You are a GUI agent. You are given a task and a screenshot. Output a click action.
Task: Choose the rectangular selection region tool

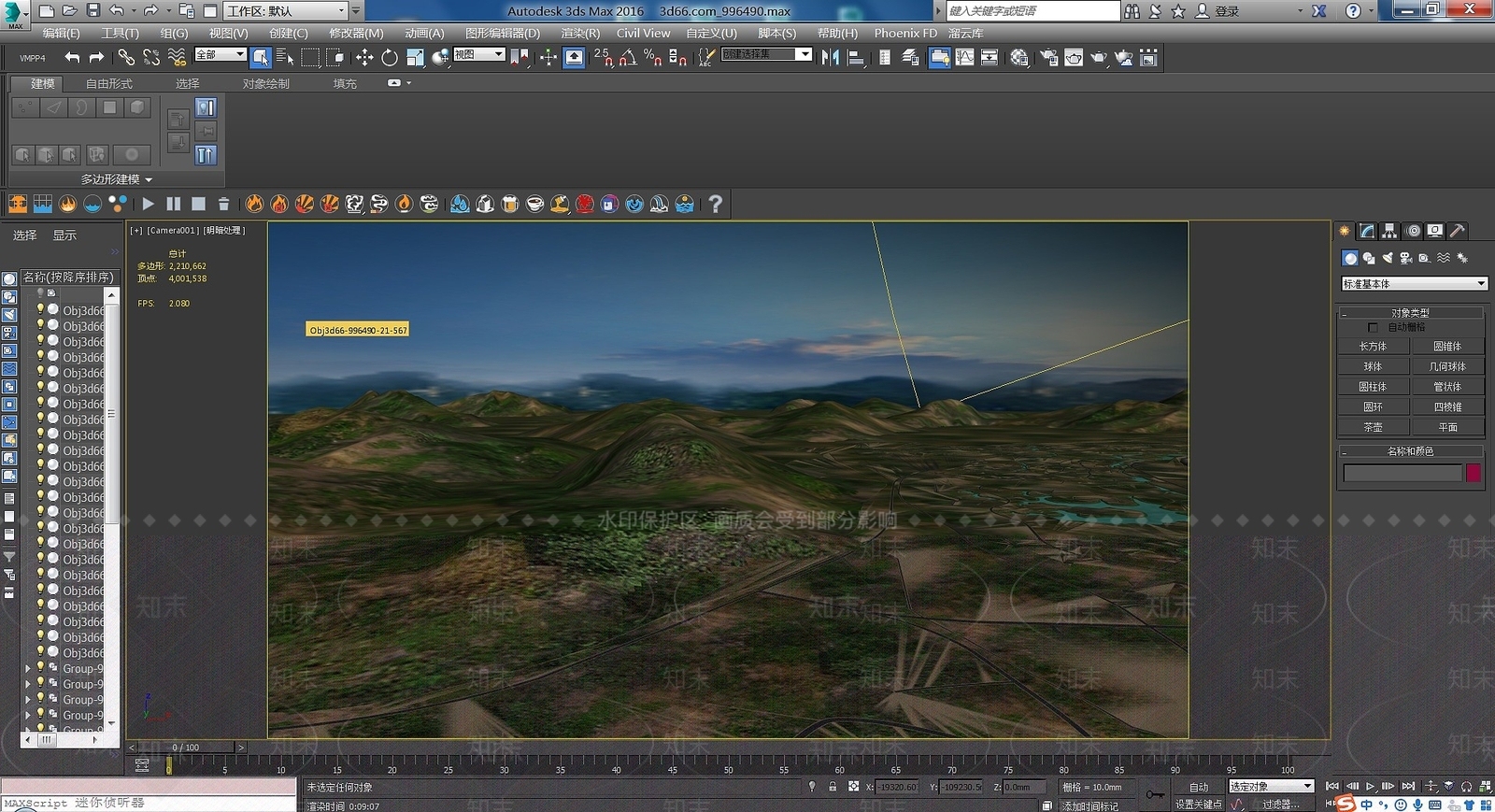click(x=310, y=58)
